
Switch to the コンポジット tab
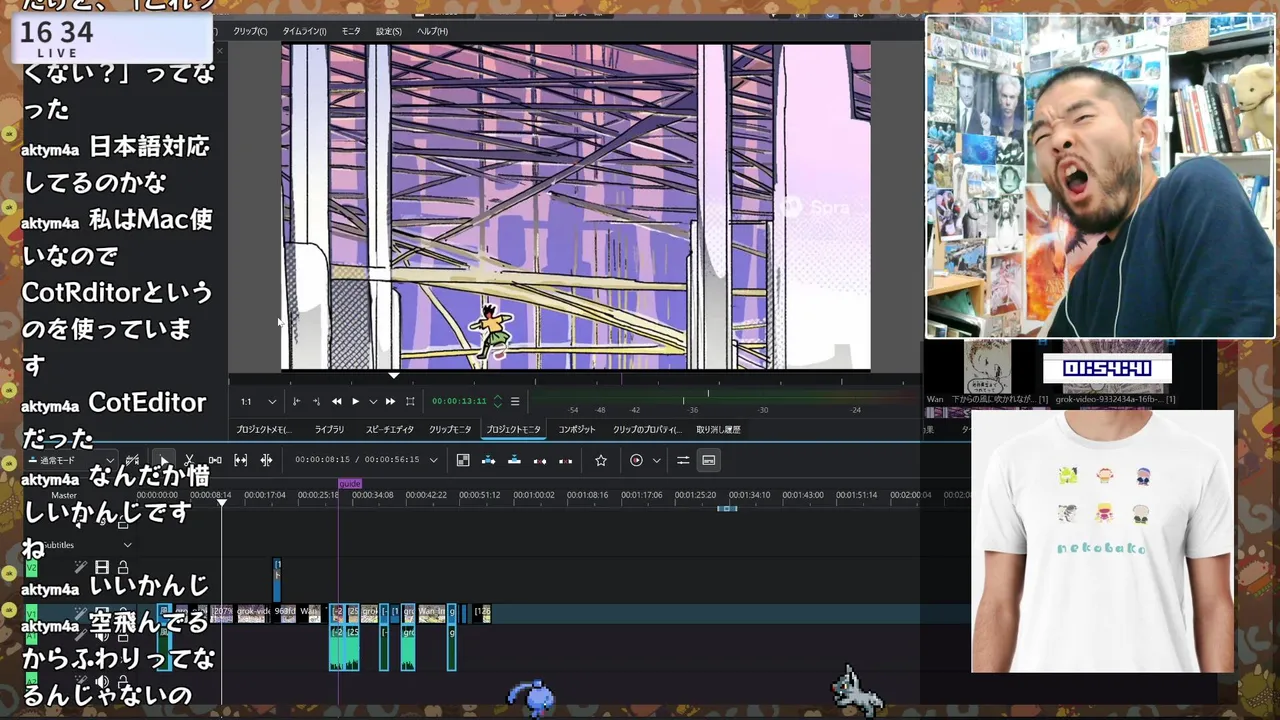click(x=577, y=429)
